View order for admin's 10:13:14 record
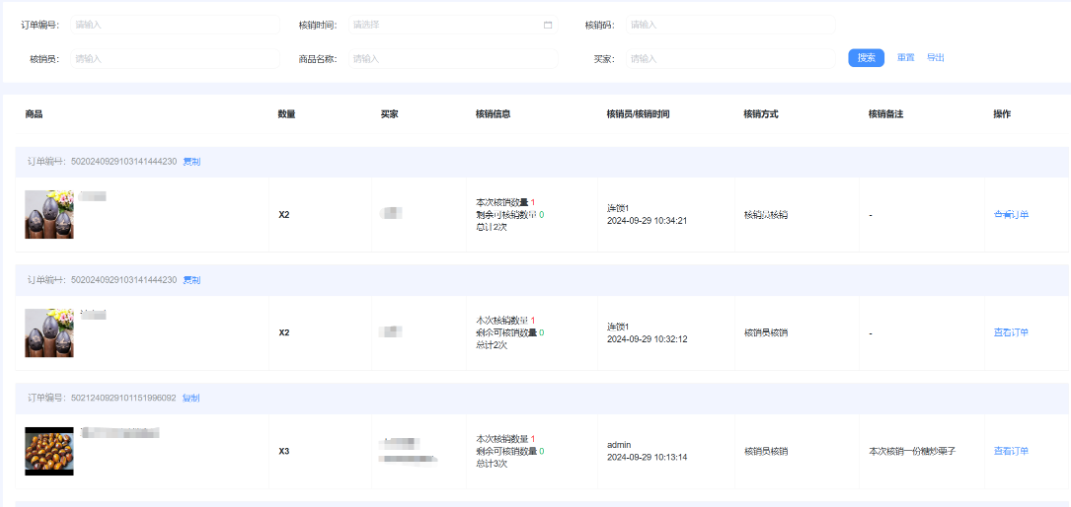Viewport: 1071px width, 507px height. point(1011,451)
